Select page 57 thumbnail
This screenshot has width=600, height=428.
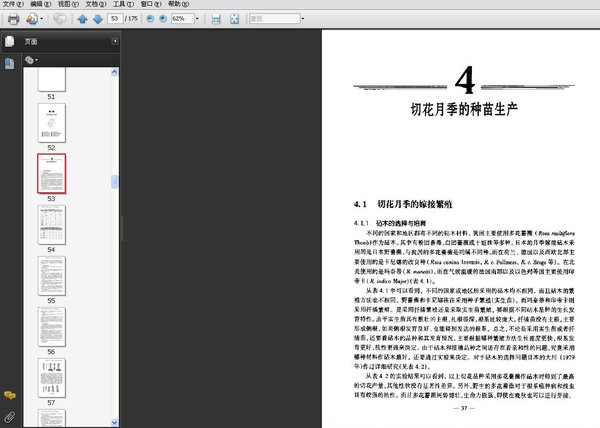click(x=52, y=378)
